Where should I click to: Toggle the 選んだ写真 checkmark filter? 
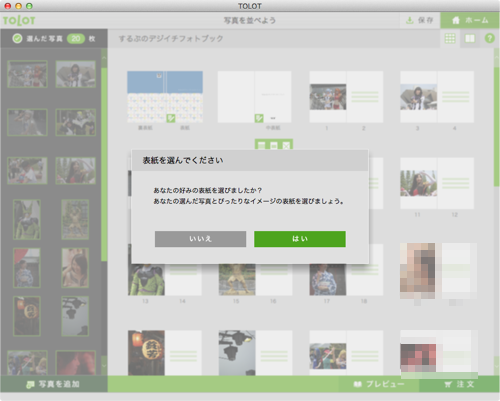17,39
